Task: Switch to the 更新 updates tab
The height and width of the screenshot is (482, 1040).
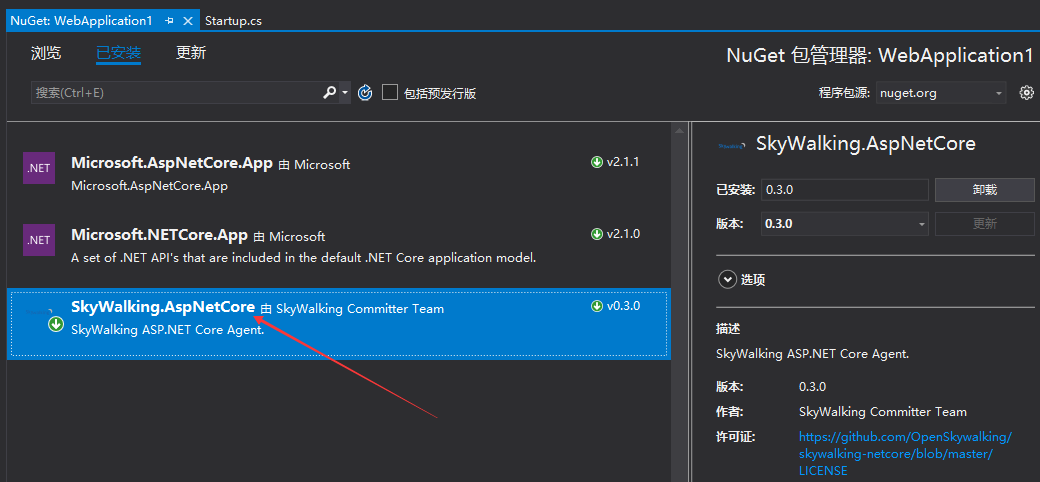Action: coord(191,53)
